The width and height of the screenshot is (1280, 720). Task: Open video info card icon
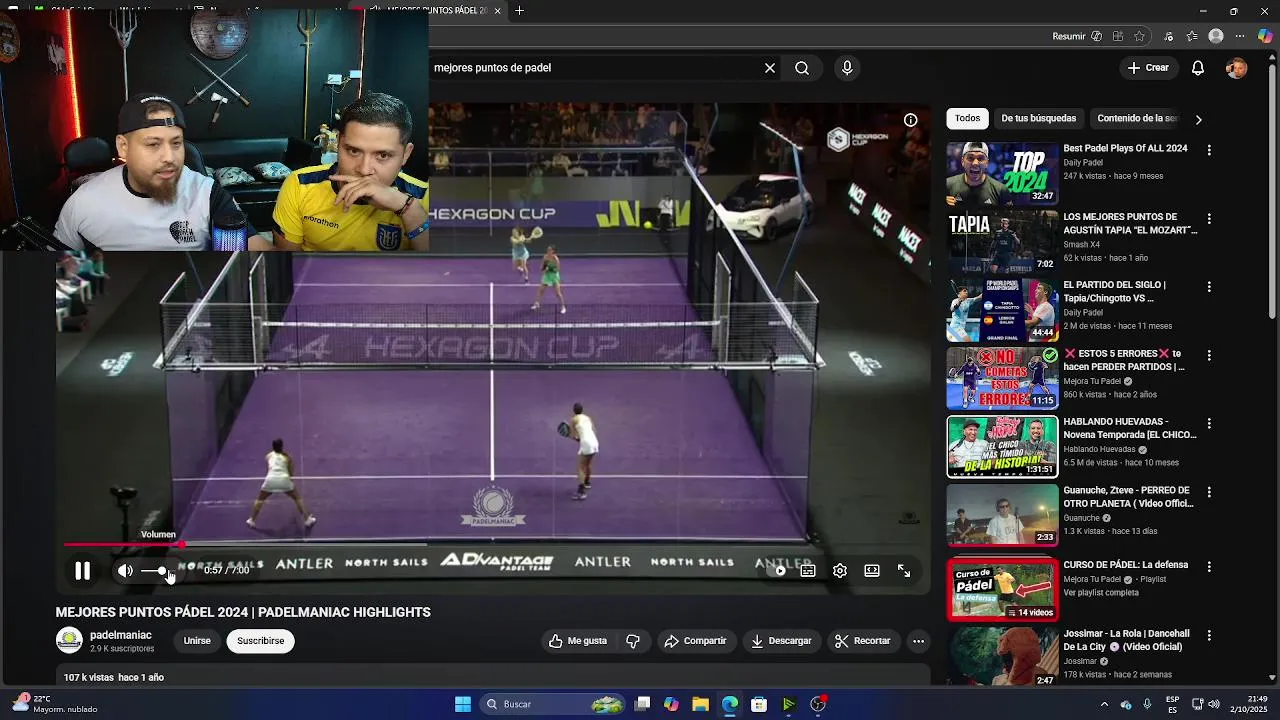click(x=911, y=120)
